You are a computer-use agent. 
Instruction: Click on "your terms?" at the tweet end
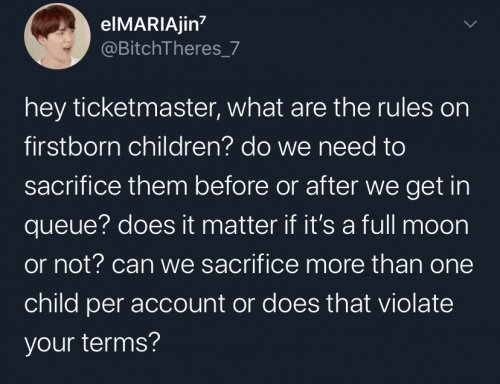(93, 343)
